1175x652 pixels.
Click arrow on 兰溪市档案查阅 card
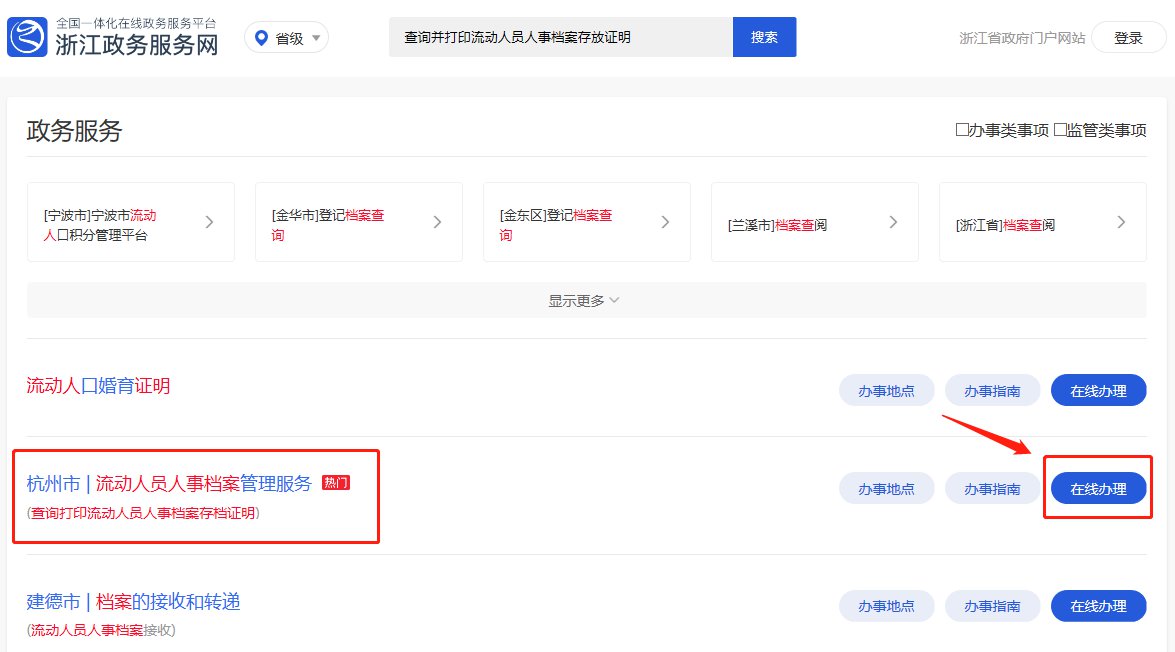click(x=893, y=222)
